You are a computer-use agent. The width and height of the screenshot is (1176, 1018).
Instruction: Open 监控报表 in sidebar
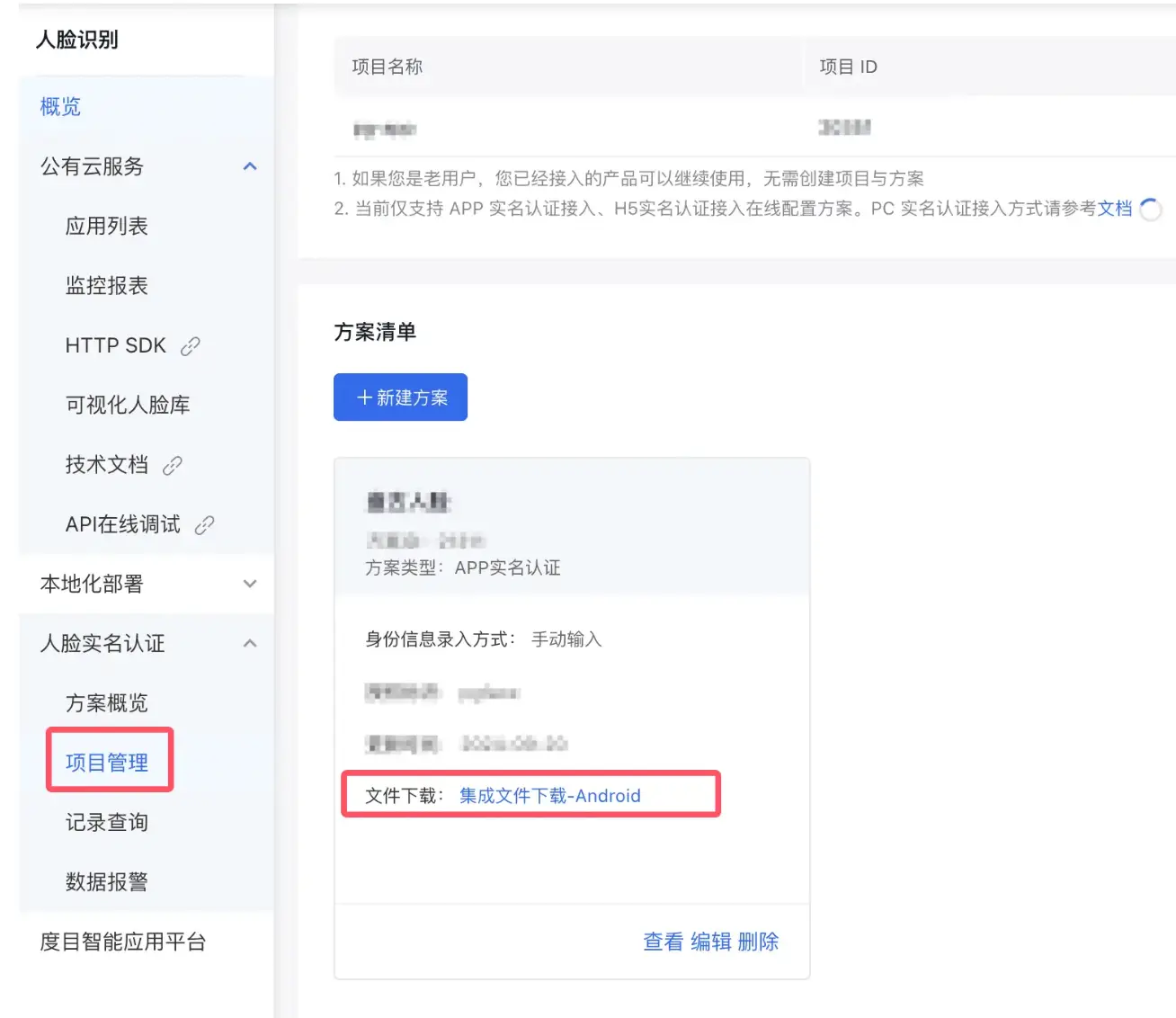[106, 286]
